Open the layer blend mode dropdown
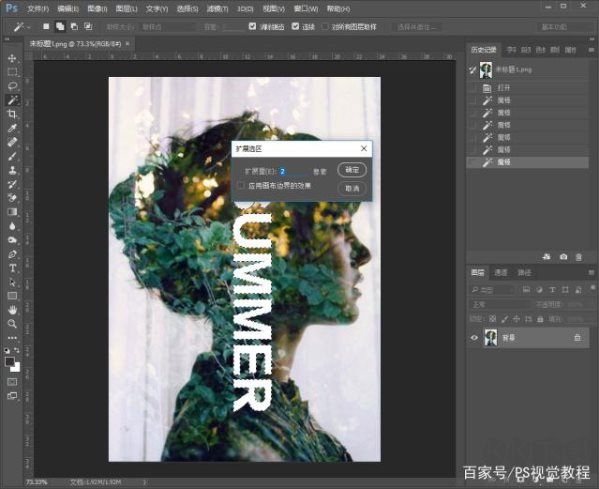Viewport: 599px width, 489px height. point(500,304)
